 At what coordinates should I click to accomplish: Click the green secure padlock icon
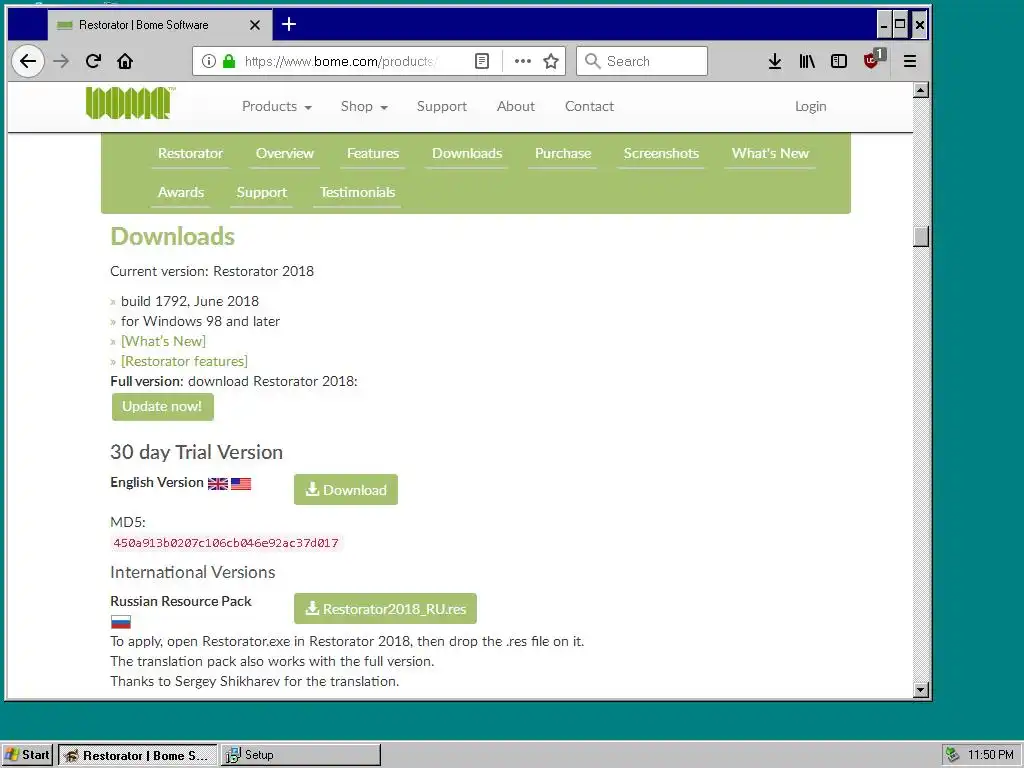pyautogui.click(x=229, y=61)
